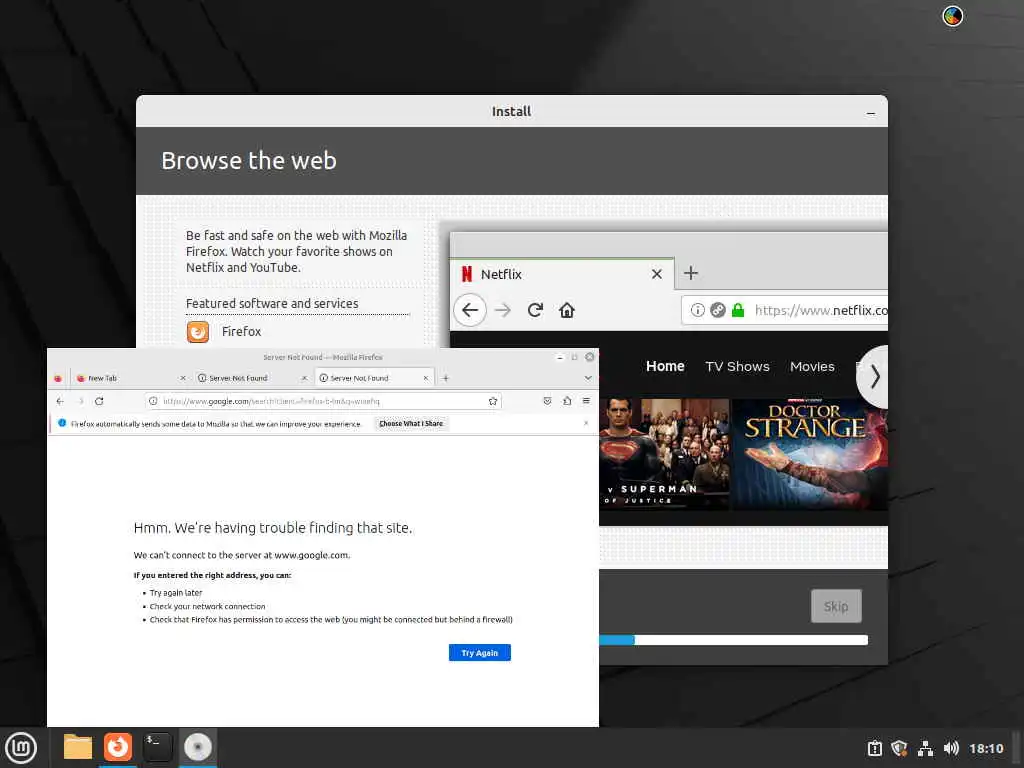Advance installer slideshow with next arrow

874,377
